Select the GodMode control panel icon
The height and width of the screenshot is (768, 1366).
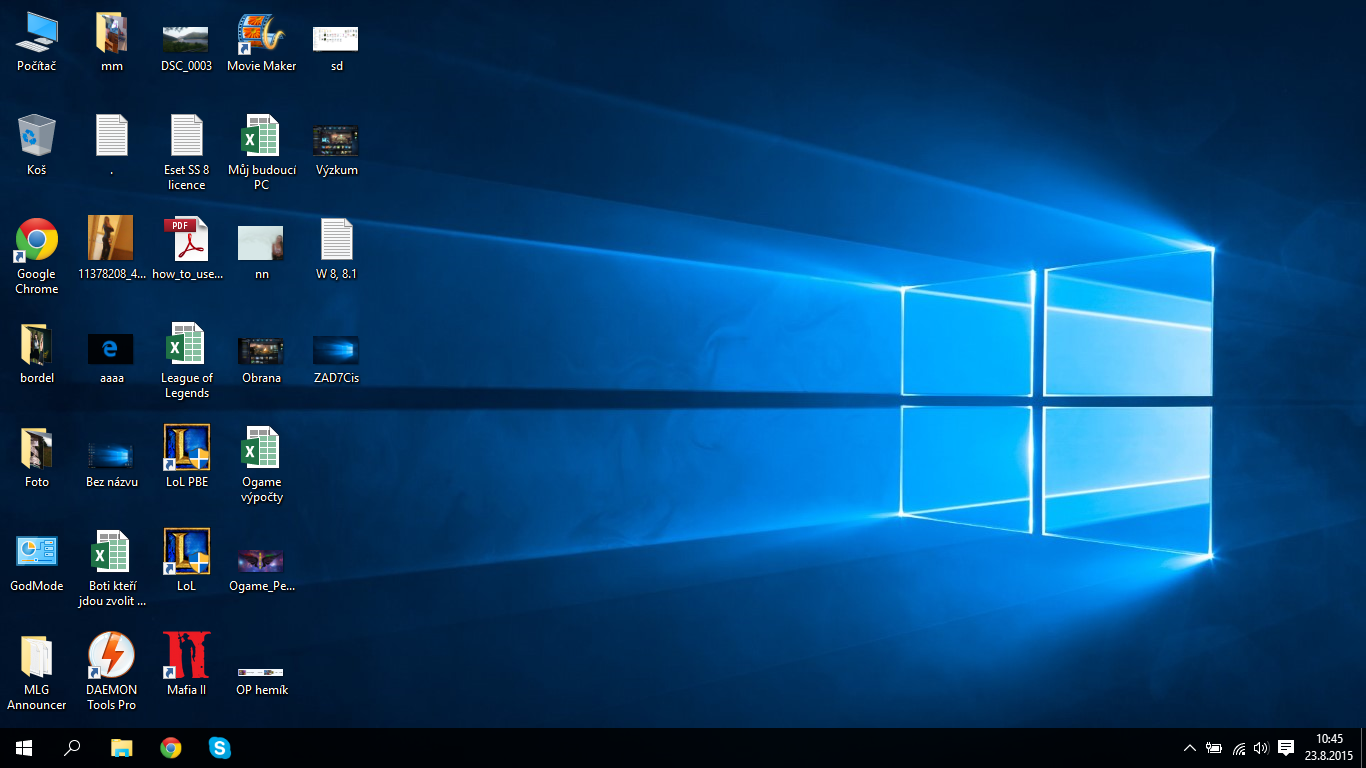[37, 552]
